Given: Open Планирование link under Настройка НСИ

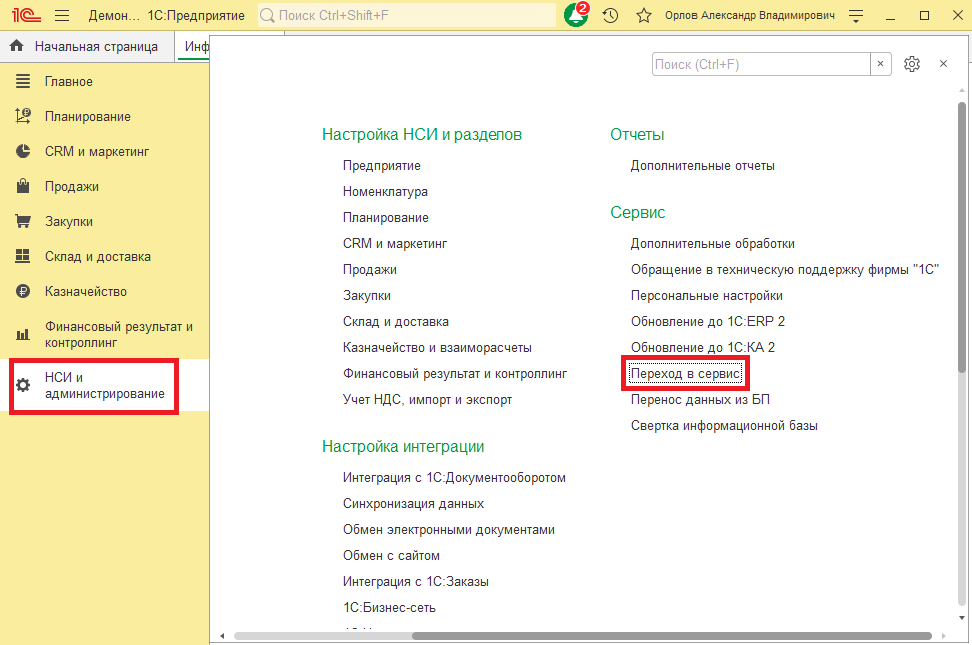Looking at the screenshot, I should [x=386, y=218].
